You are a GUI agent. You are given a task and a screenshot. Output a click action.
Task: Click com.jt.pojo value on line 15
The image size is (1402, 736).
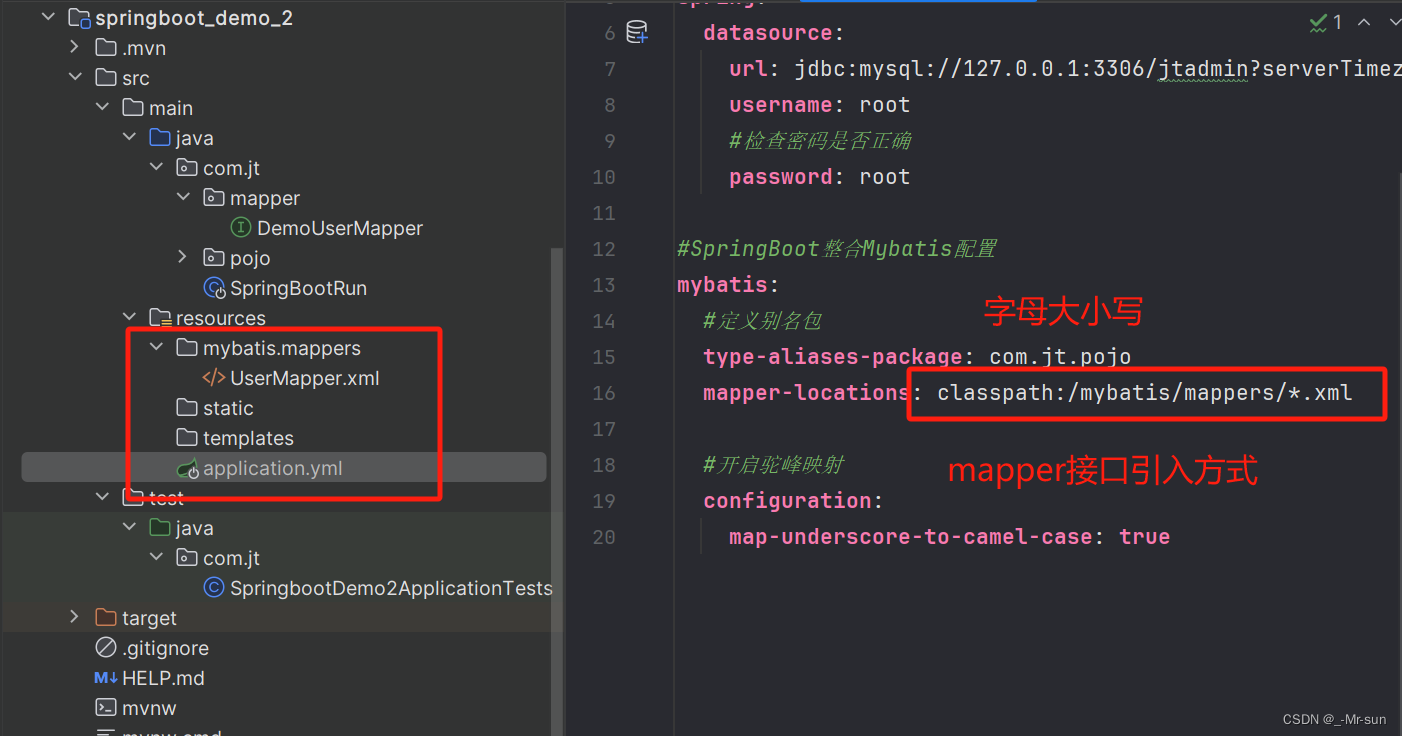coord(1060,357)
